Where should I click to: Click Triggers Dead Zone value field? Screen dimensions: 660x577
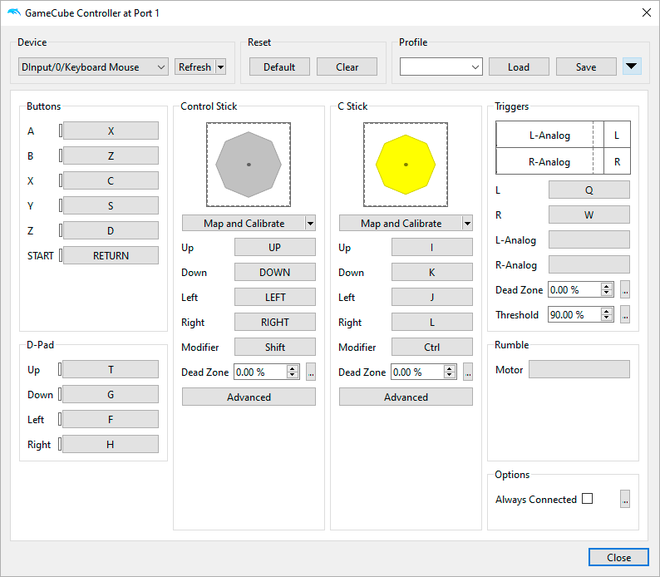(575, 290)
